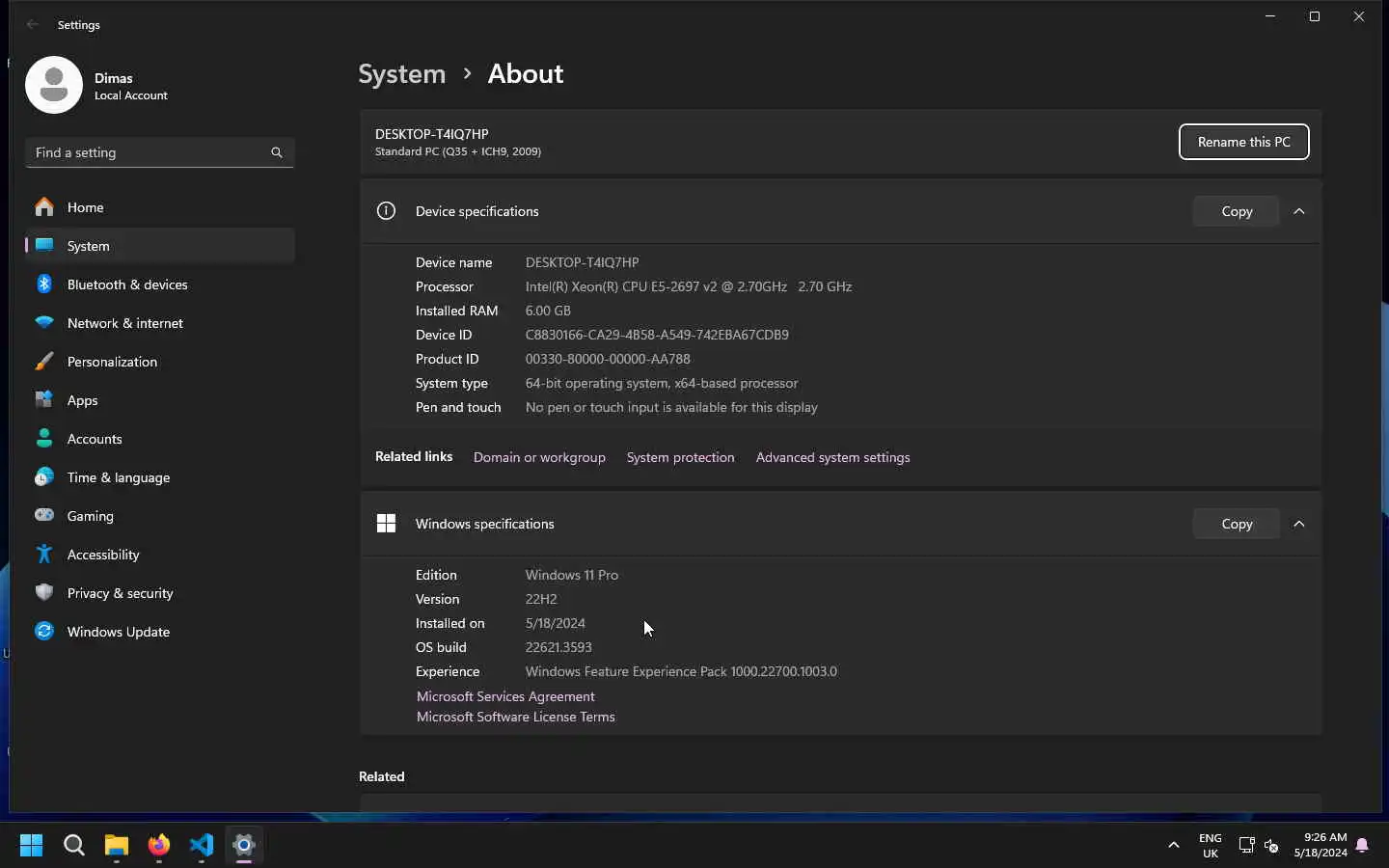Click the Device ID value text
This screenshot has height=868, width=1389.
pyautogui.click(x=657, y=335)
